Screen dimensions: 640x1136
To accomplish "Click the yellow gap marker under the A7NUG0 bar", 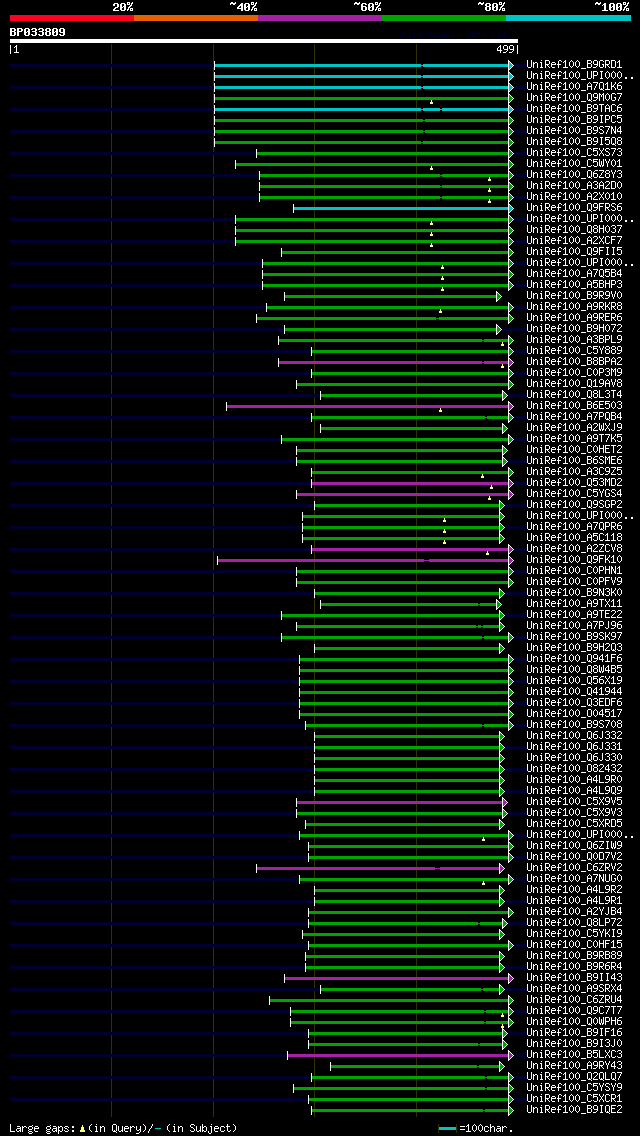I will pyautogui.click(x=483, y=883).
